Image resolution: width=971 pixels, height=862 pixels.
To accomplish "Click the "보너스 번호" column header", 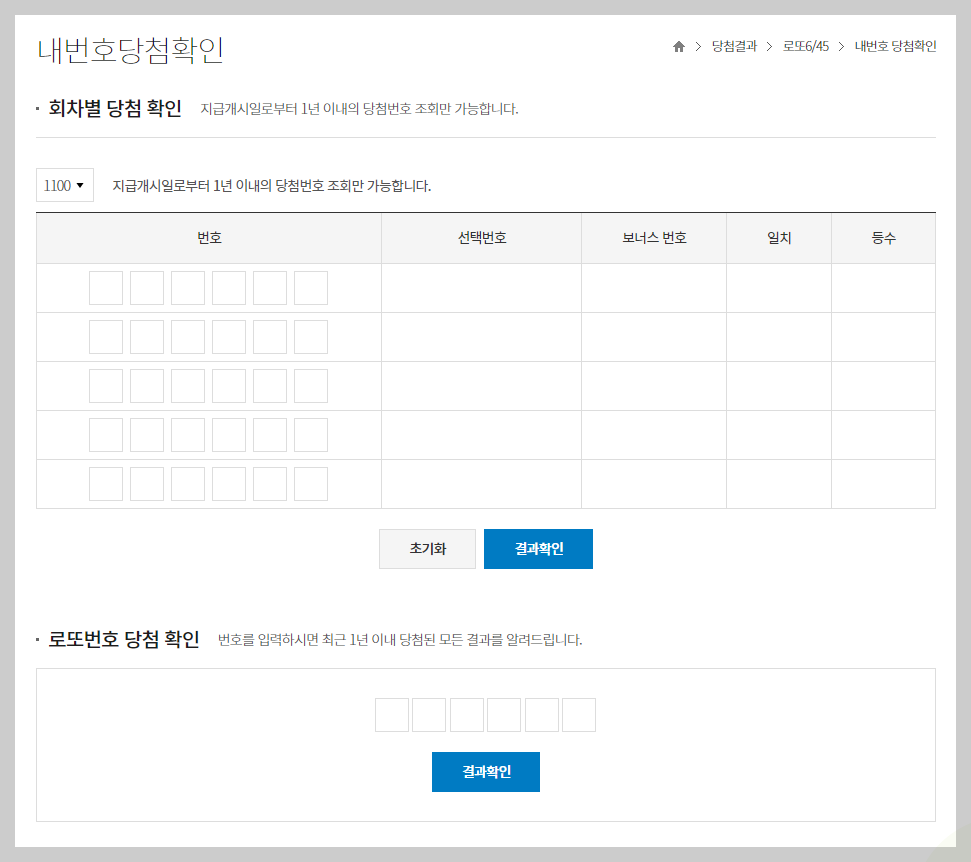I will click(653, 237).
